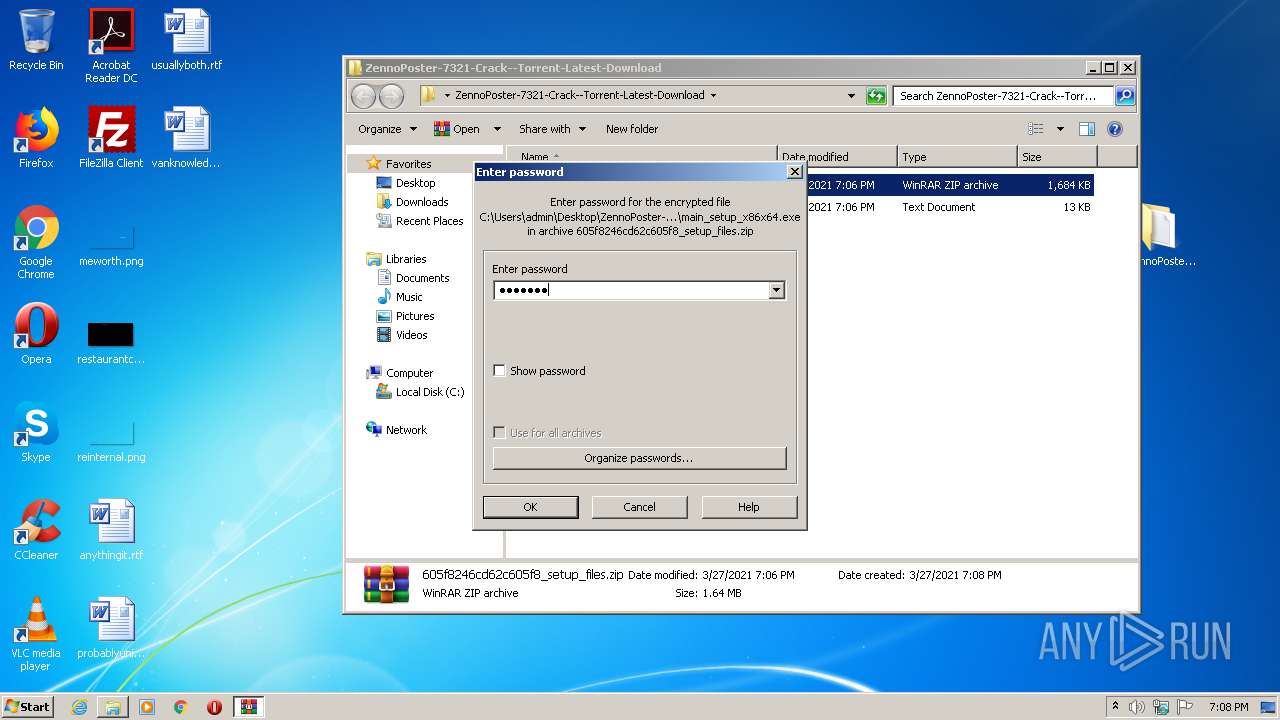Toggle the Explorer preview pane icon

[1087, 129]
